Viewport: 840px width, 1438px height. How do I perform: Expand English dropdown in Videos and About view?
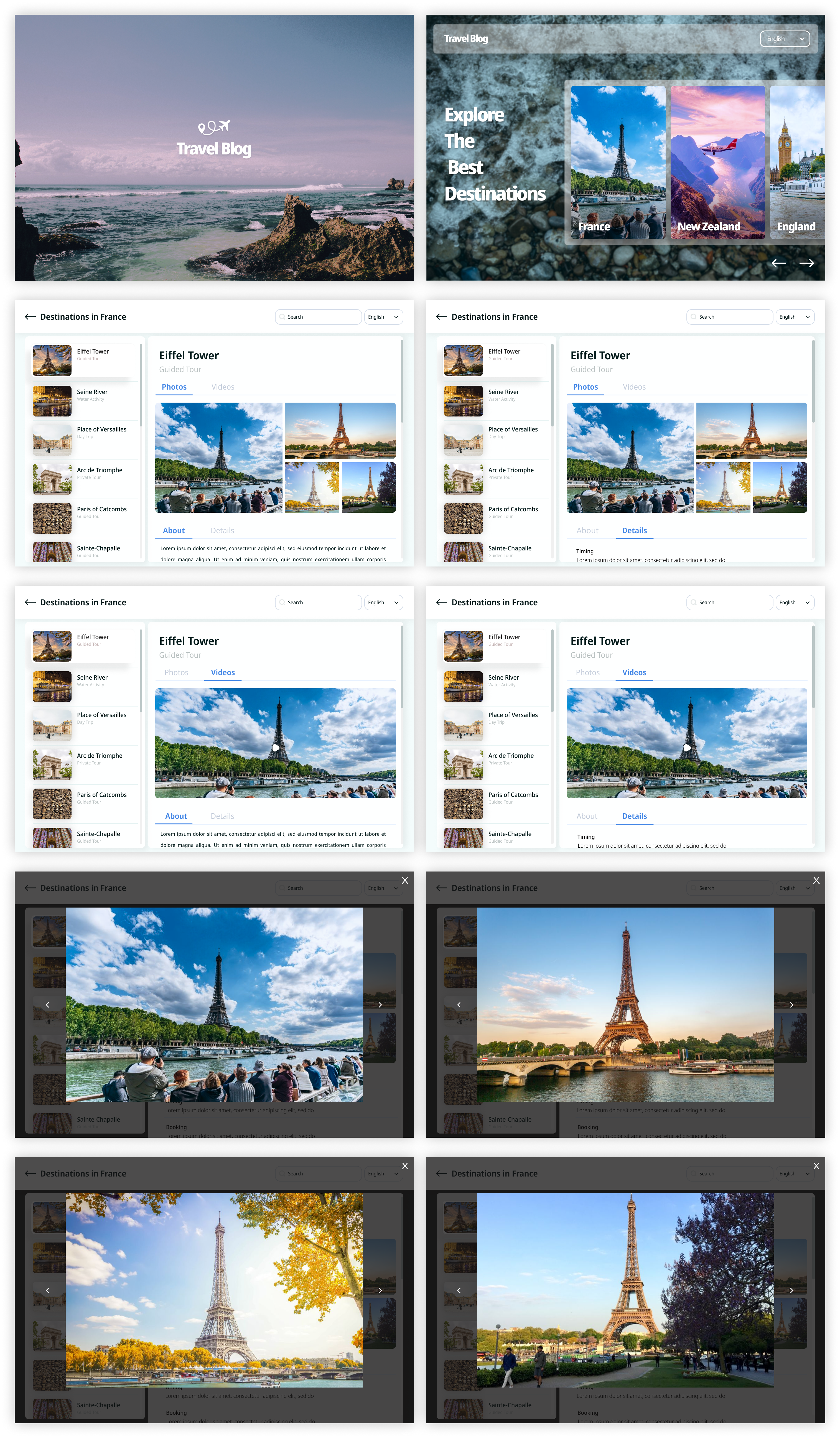(383, 603)
